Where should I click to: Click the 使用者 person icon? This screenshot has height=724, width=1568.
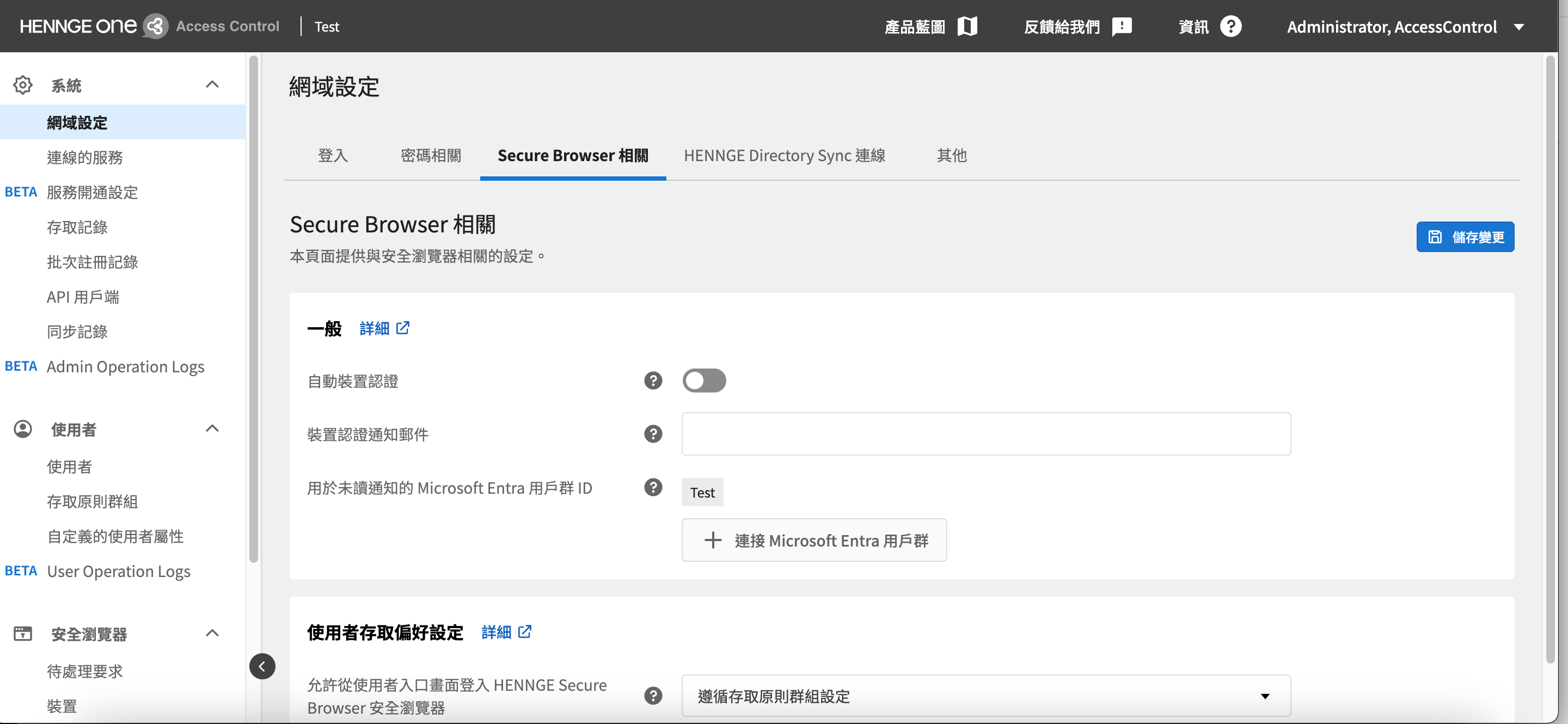(23, 429)
